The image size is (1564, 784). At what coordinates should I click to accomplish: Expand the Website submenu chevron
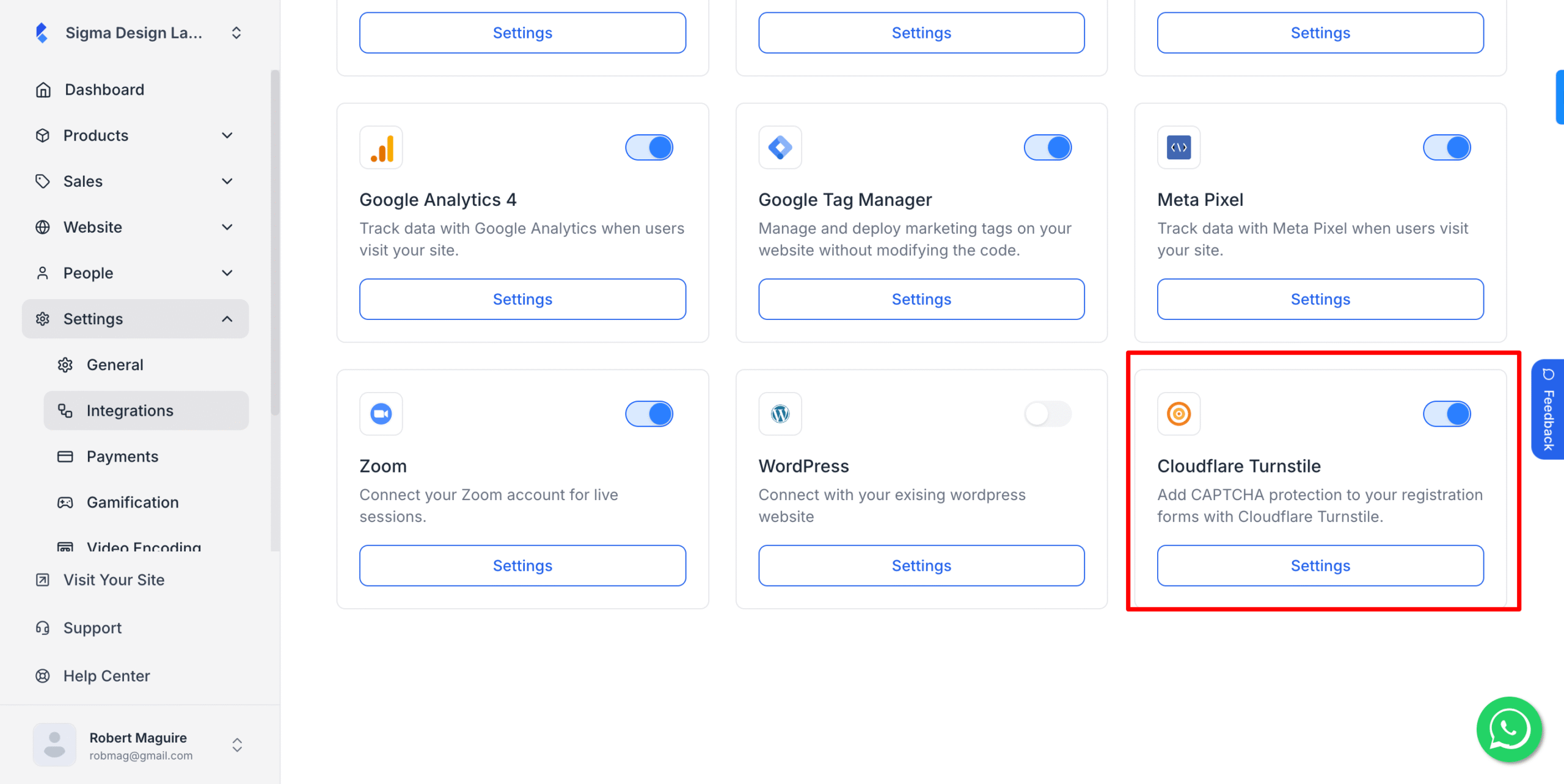tap(227, 227)
